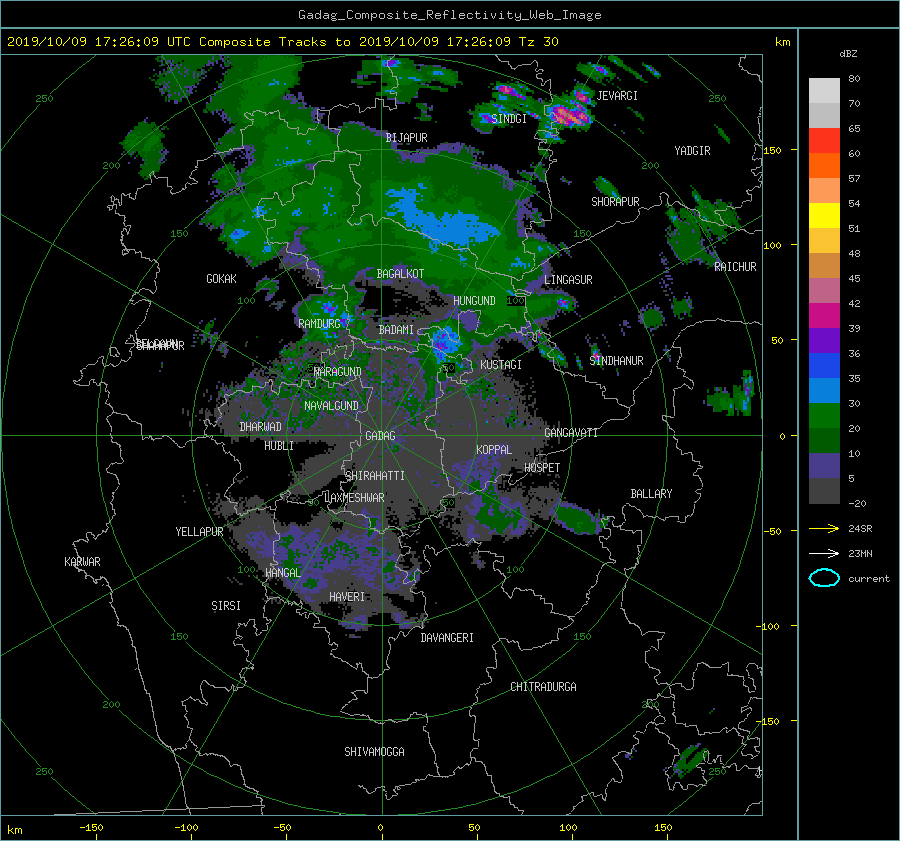Click the GADAG radar center label

click(380, 436)
